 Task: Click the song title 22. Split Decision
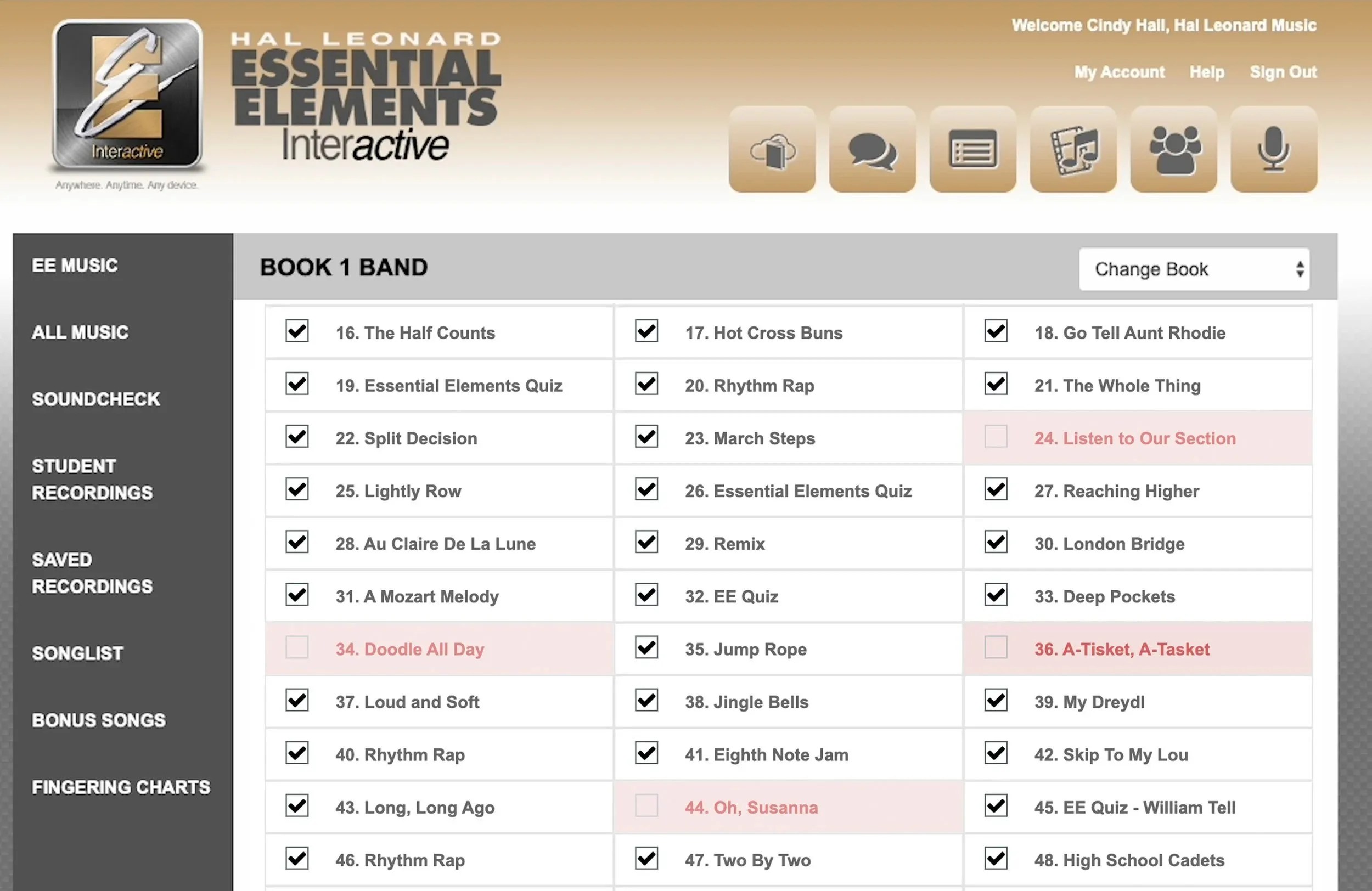pos(407,438)
